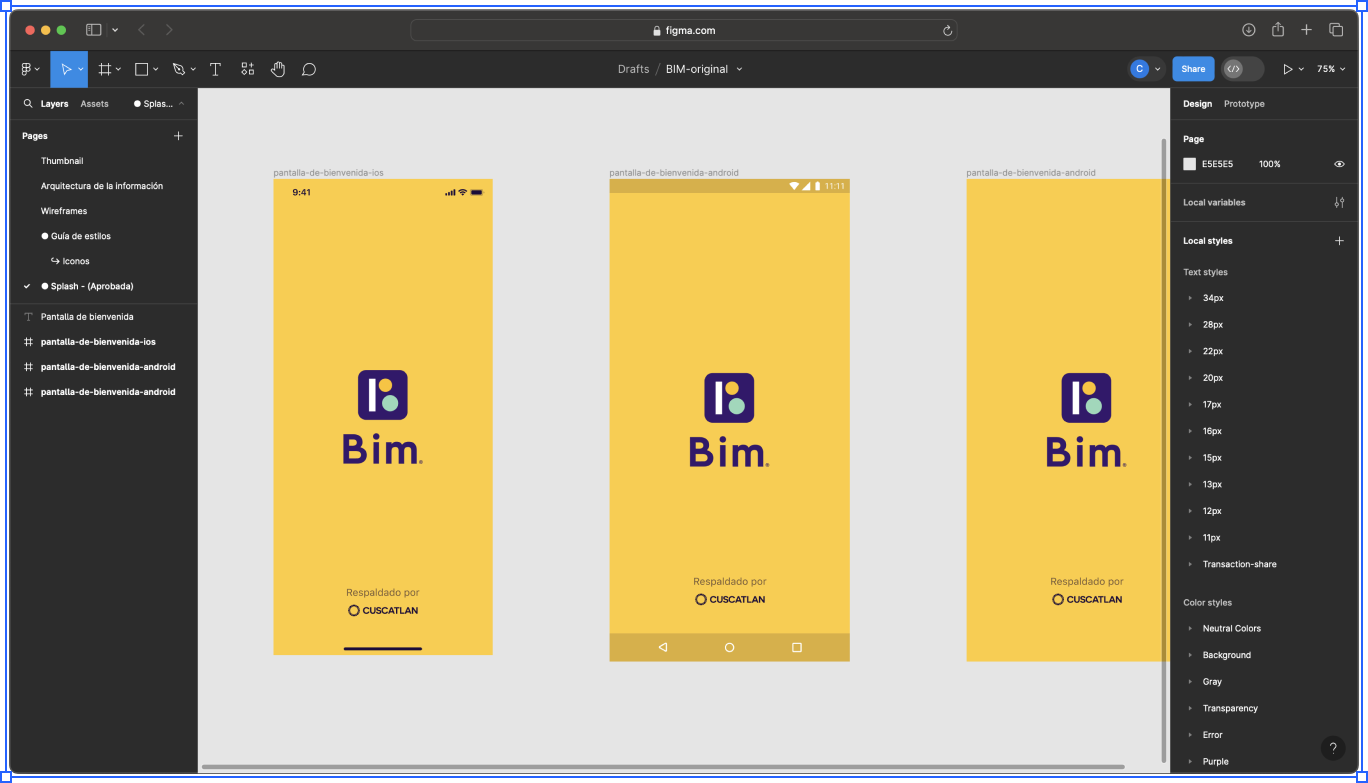Toggle page background color visibility eye
This screenshot has height=783, width=1368.
(x=1339, y=164)
